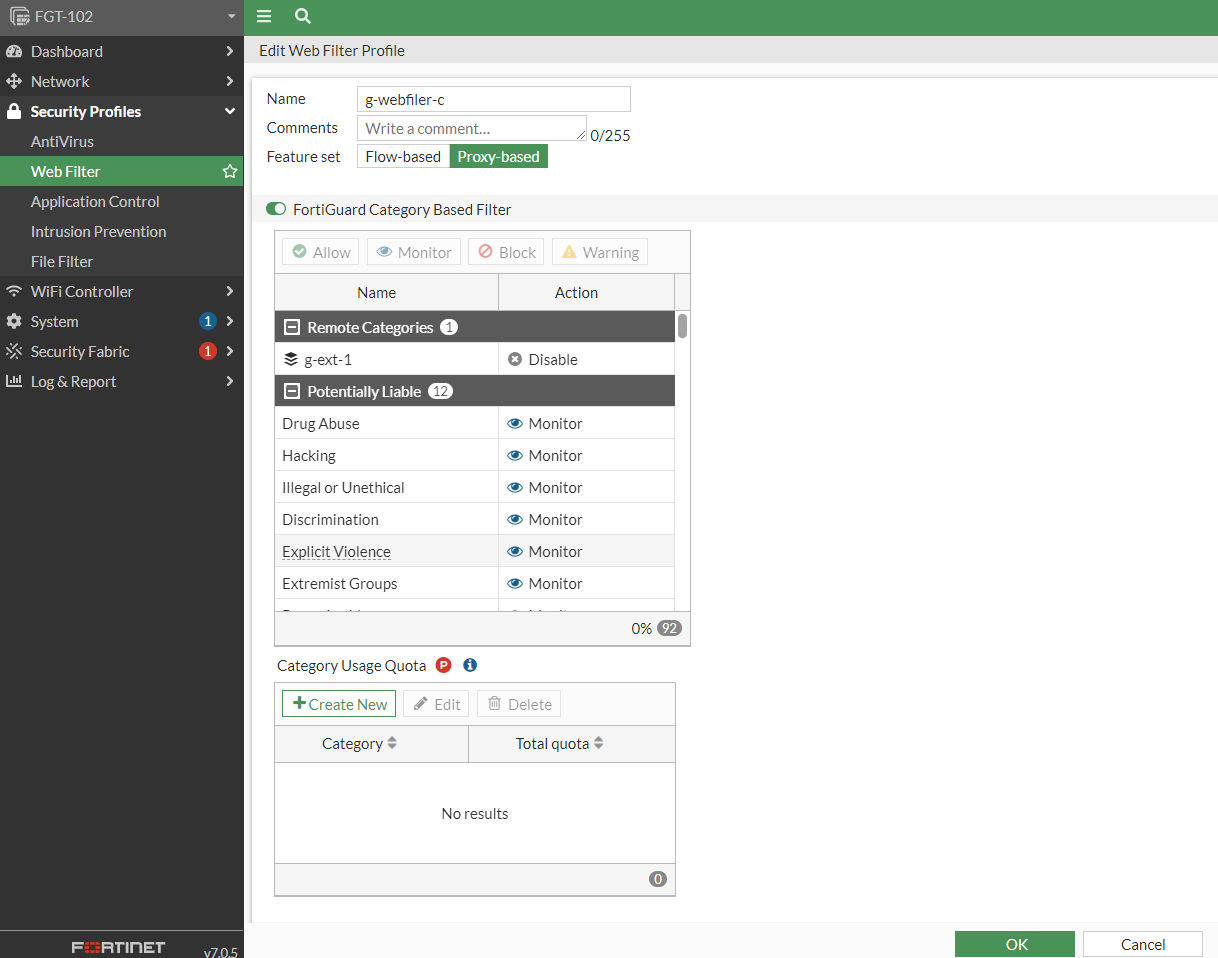This screenshot has width=1218, height=958.
Task: Click the Log & Report chart icon
Action: pos(14,381)
